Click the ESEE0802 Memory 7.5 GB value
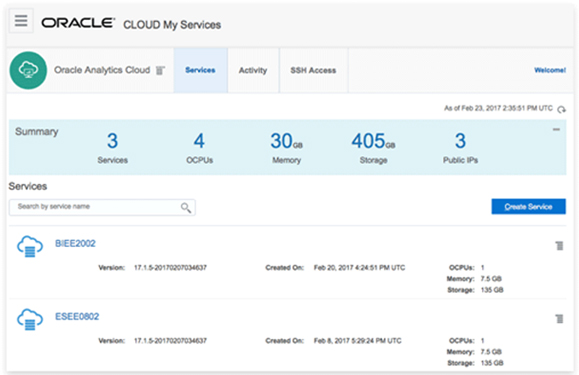The width and height of the screenshot is (579, 375). pyautogui.click(x=491, y=351)
